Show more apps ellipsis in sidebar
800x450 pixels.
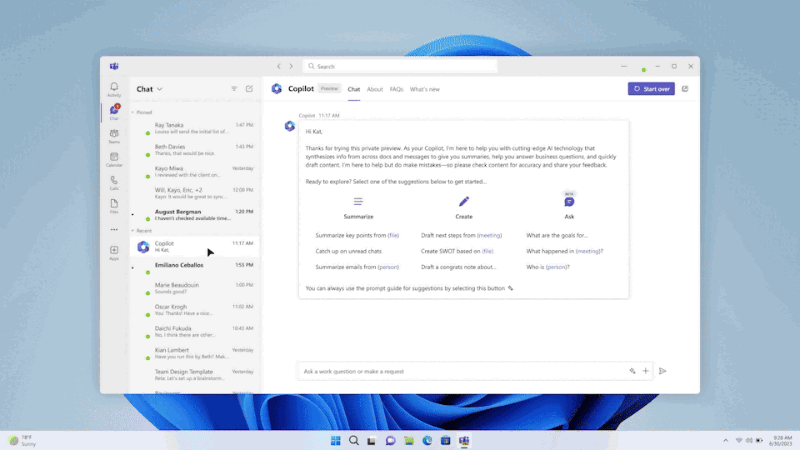114,230
